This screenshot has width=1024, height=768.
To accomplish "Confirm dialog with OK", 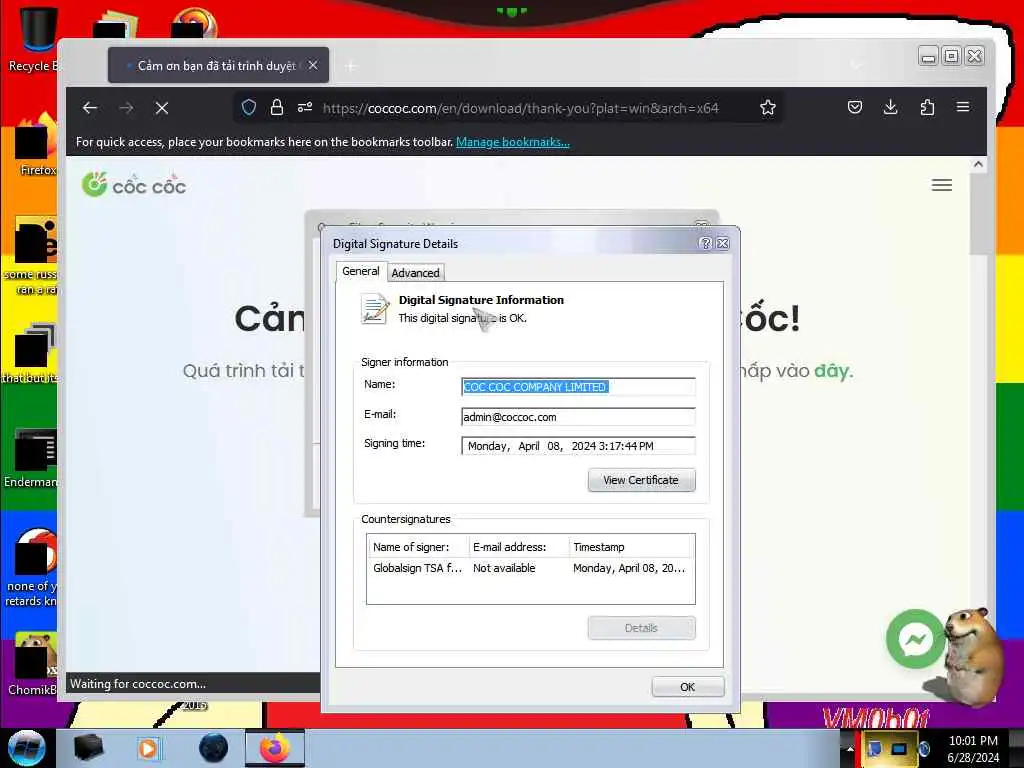I will tap(688, 687).
